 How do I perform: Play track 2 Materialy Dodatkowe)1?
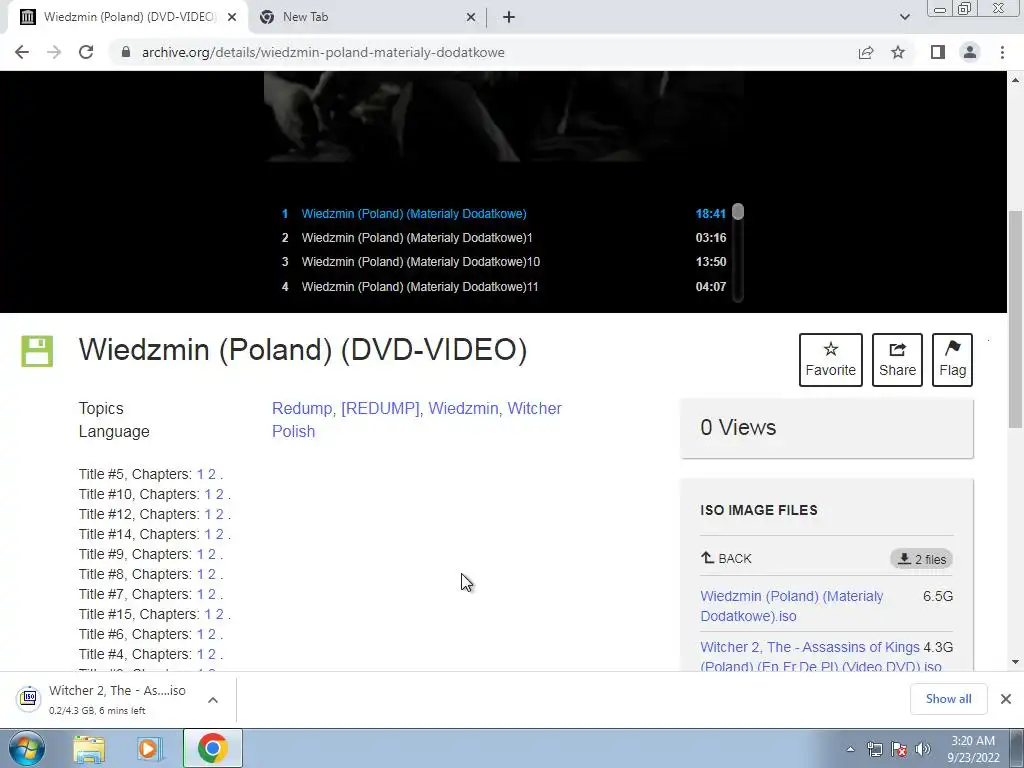504,238
